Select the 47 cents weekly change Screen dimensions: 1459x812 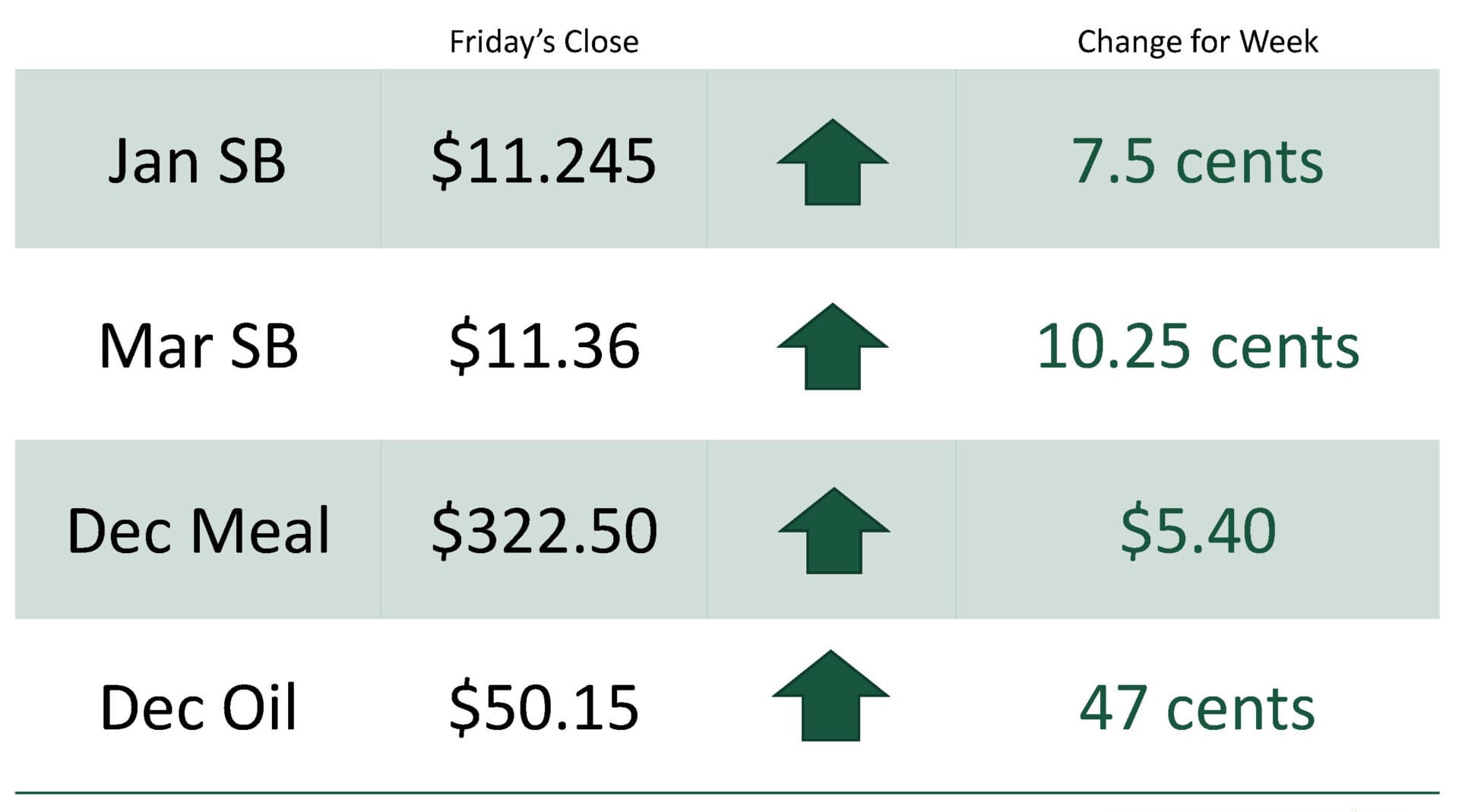(x=1197, y=708)
